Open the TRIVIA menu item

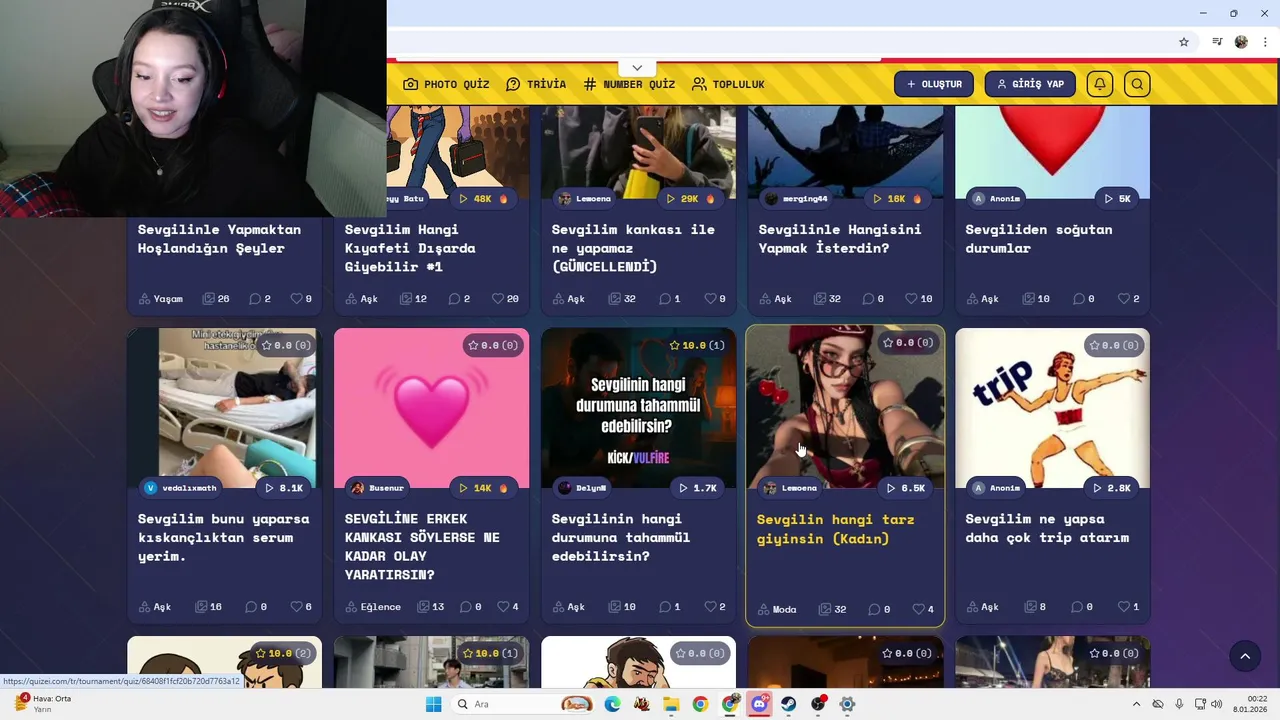tap(536, 84)
